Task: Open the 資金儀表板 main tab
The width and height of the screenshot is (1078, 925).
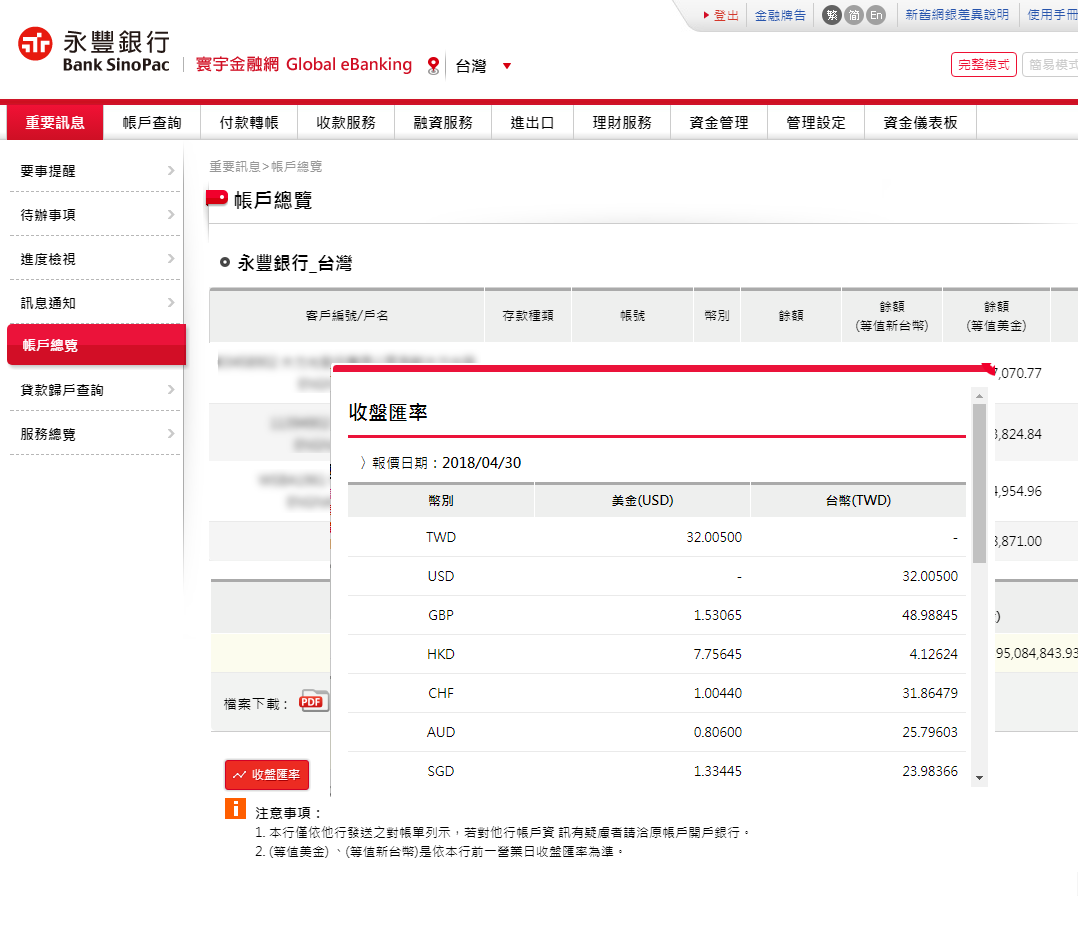Action: 920,122
